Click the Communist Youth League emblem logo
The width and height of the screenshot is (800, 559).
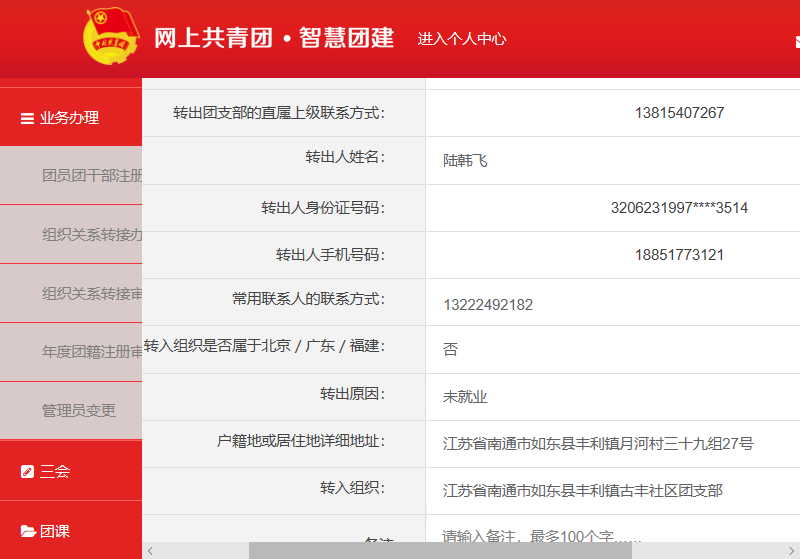(110, 39)
